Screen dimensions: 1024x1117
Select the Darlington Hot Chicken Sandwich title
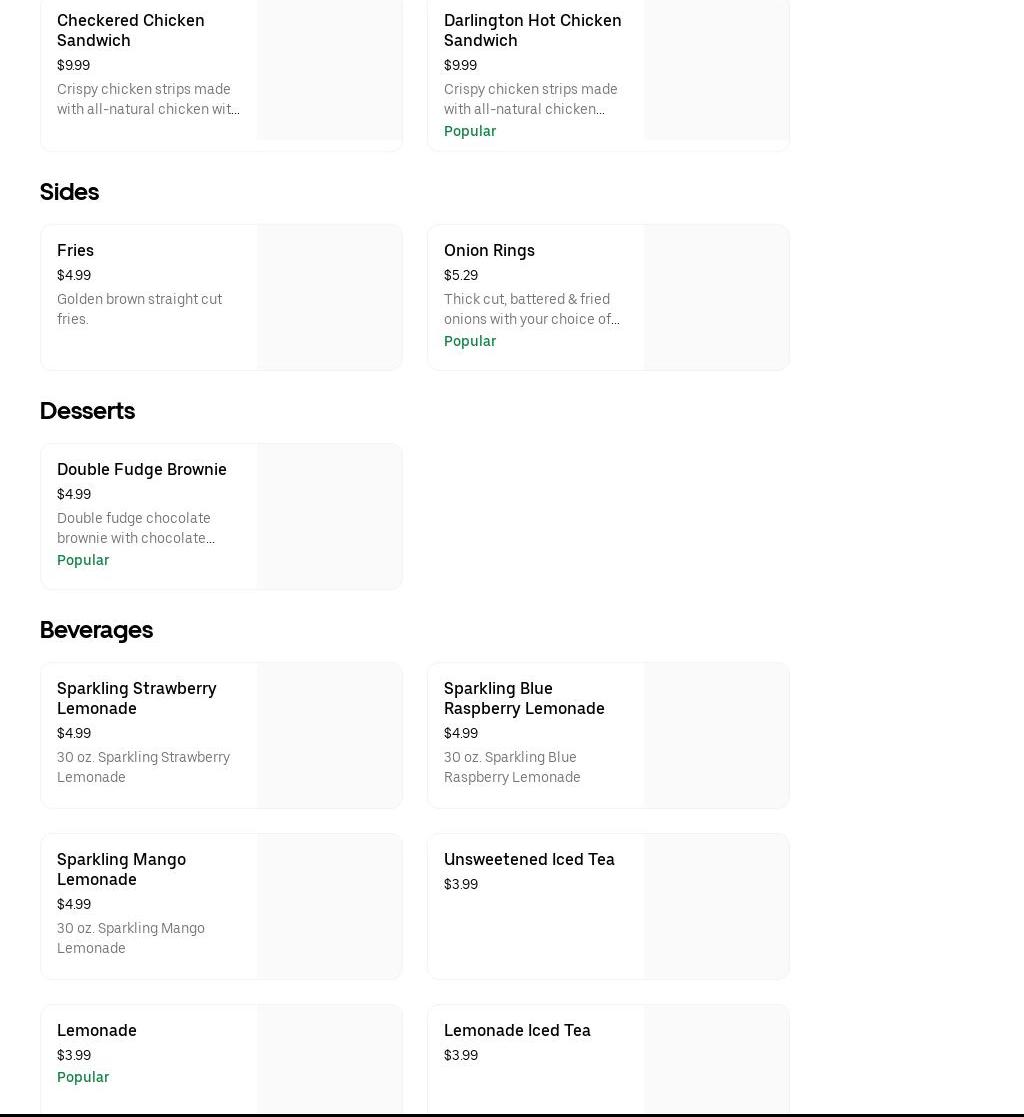[x=532, y=30]
